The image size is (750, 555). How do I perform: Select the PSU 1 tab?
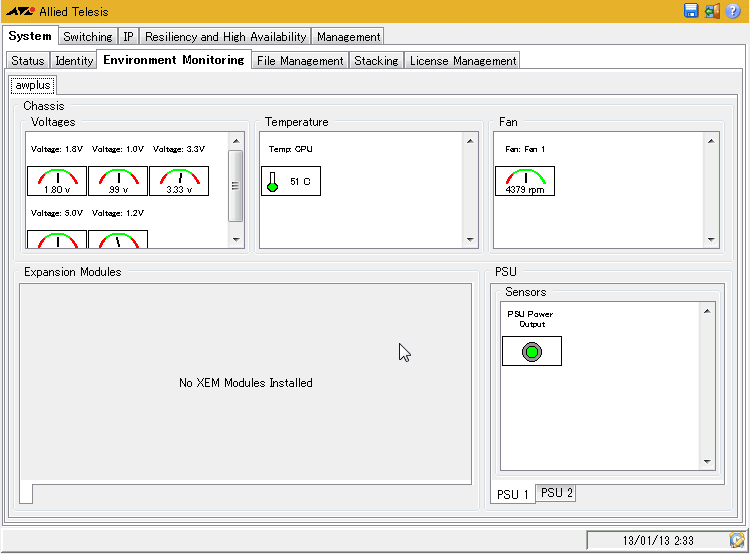512,494
